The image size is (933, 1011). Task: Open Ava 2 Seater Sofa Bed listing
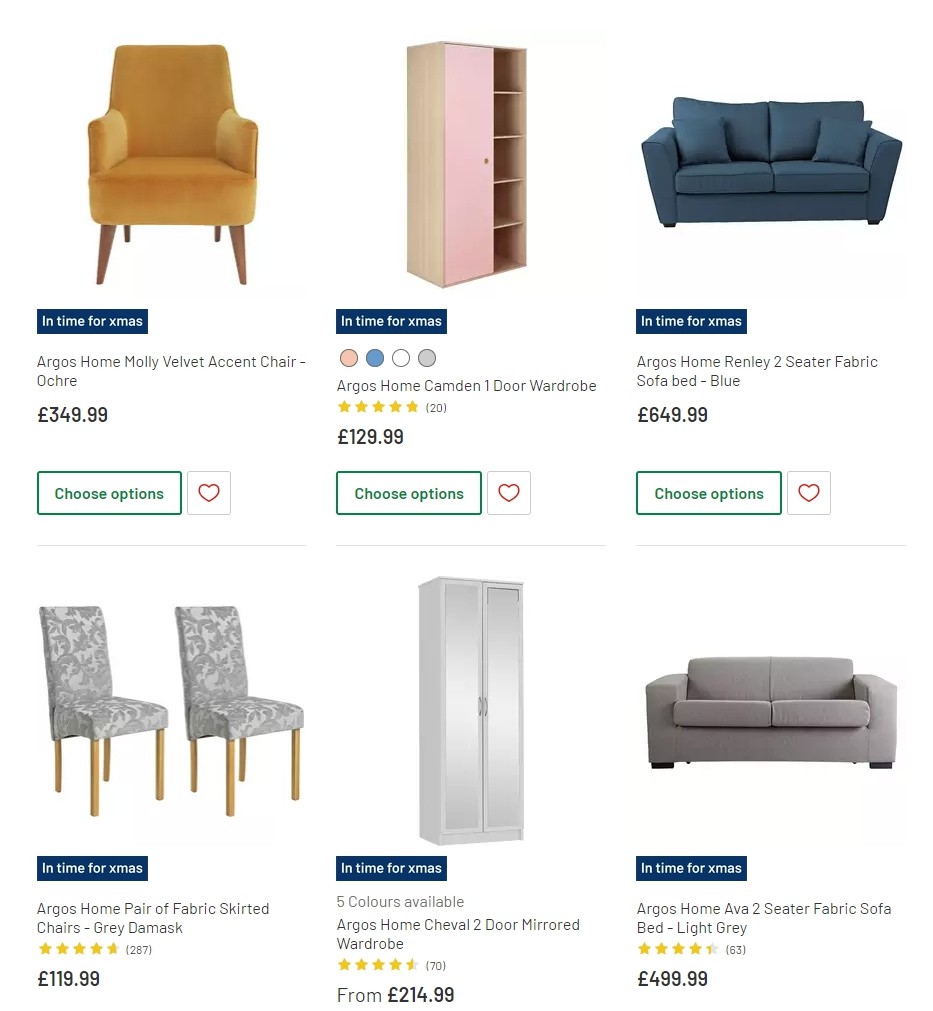click(764, 918)
